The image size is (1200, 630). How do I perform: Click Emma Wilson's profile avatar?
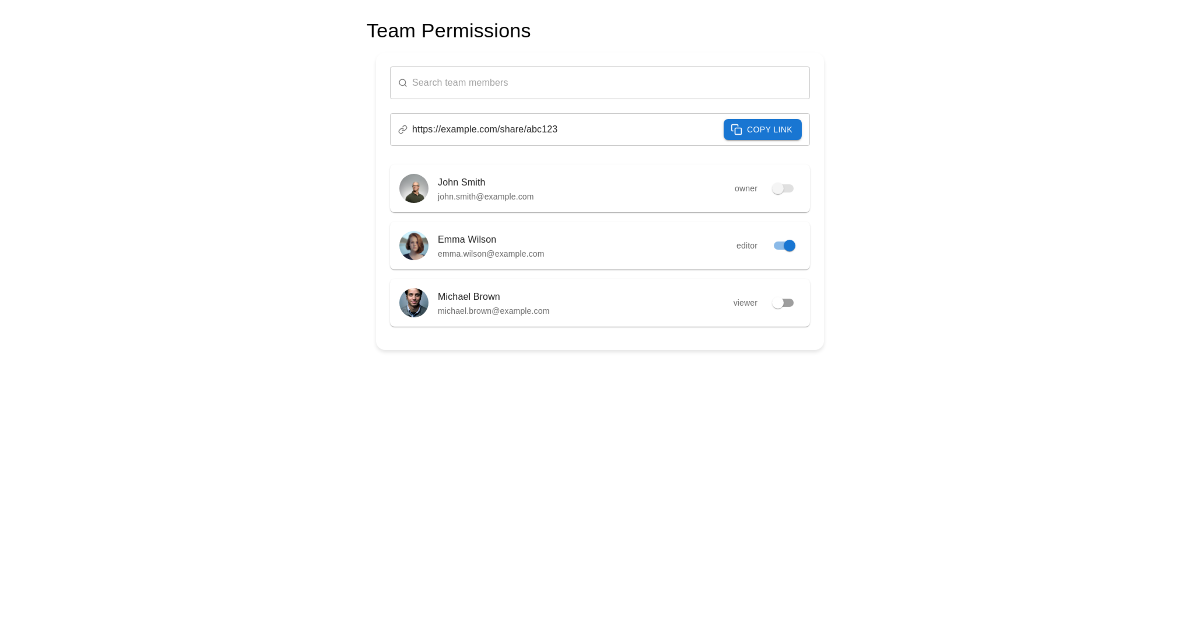[x=414, y=246]
